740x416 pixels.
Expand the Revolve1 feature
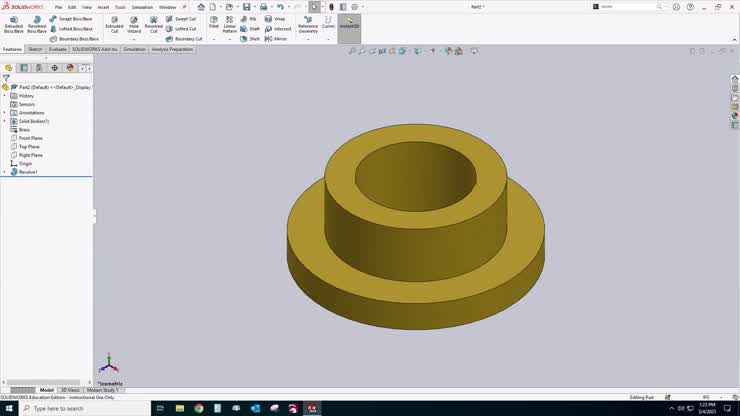click(5, 172)
